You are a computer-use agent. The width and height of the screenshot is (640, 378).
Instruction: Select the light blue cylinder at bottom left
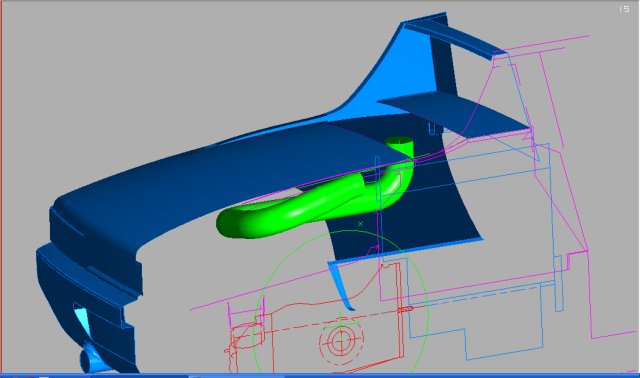click(92, 359)
